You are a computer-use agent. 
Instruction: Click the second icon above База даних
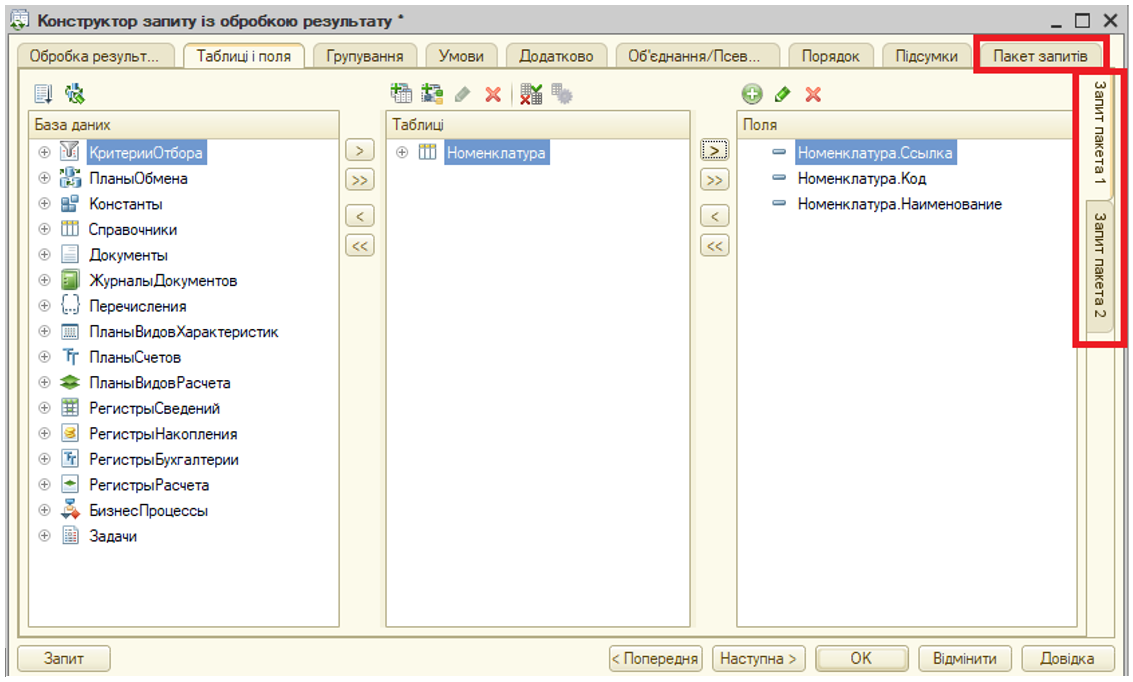pyautogui.click(x=75, y=94)
